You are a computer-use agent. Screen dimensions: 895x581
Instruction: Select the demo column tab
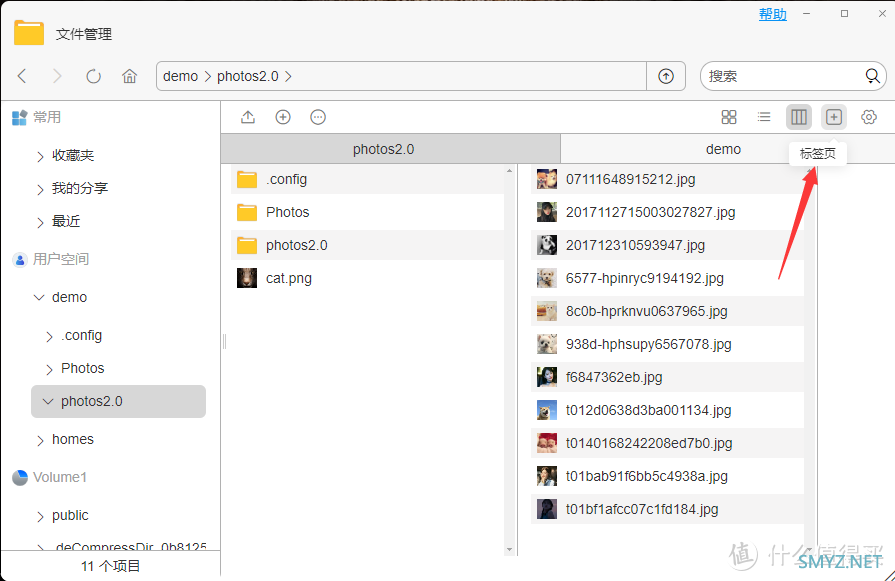(723, 149)
